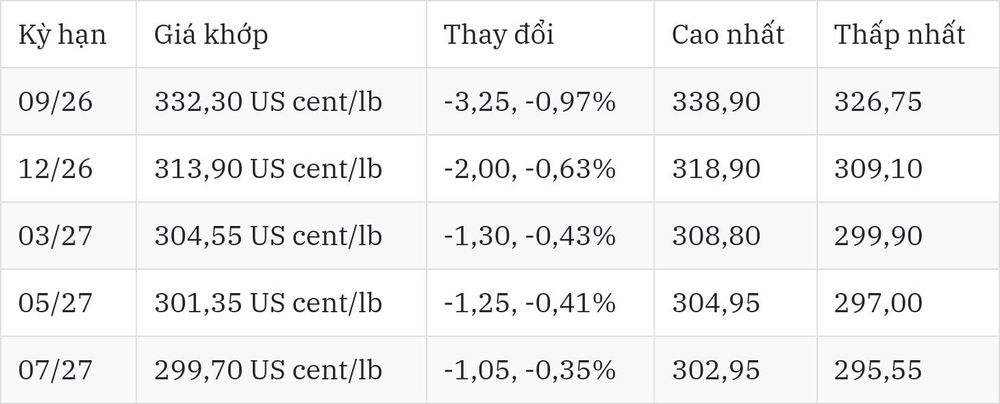The image size is (1000, 404).
Task: Select the 07/27 contract term cell
Action: [55, 370]
